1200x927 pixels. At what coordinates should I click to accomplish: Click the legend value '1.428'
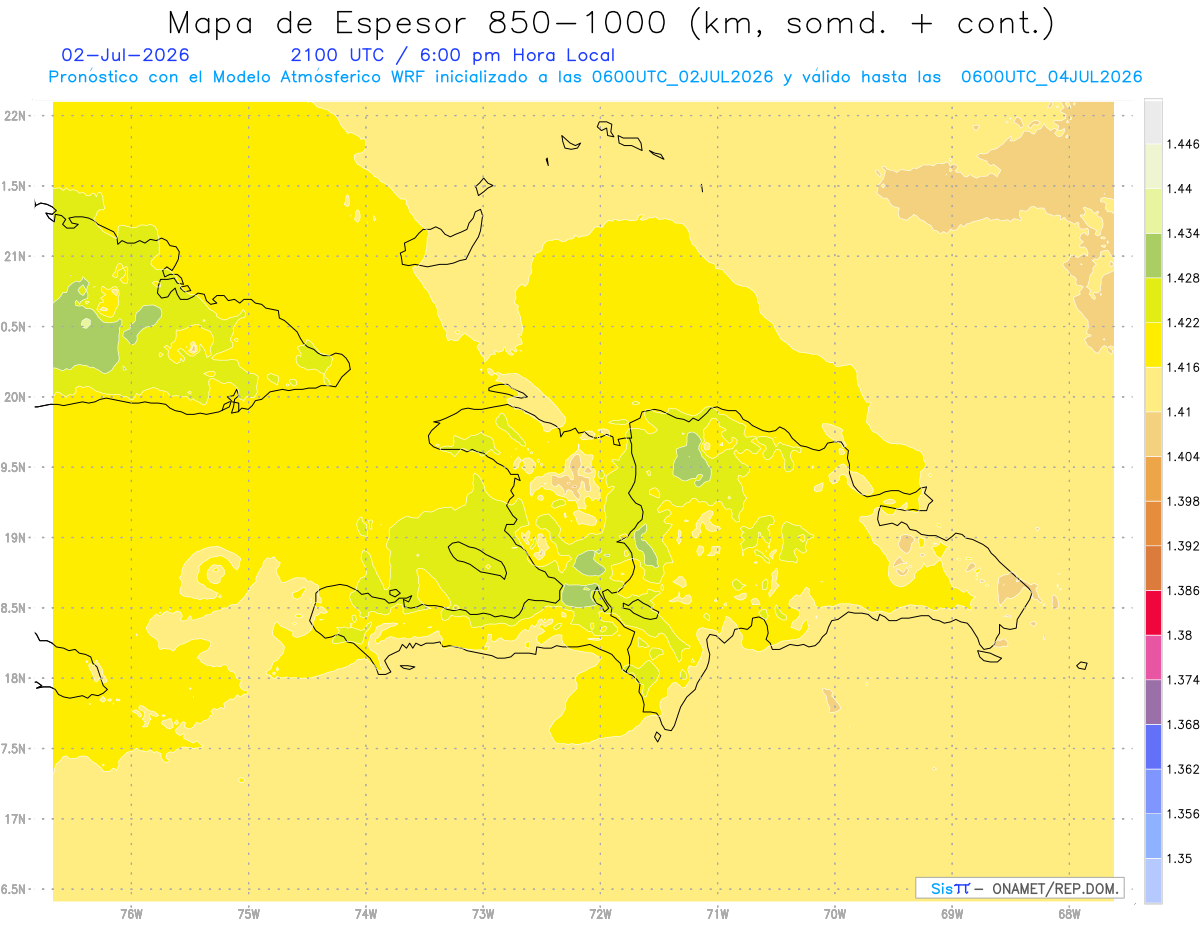1182,278
